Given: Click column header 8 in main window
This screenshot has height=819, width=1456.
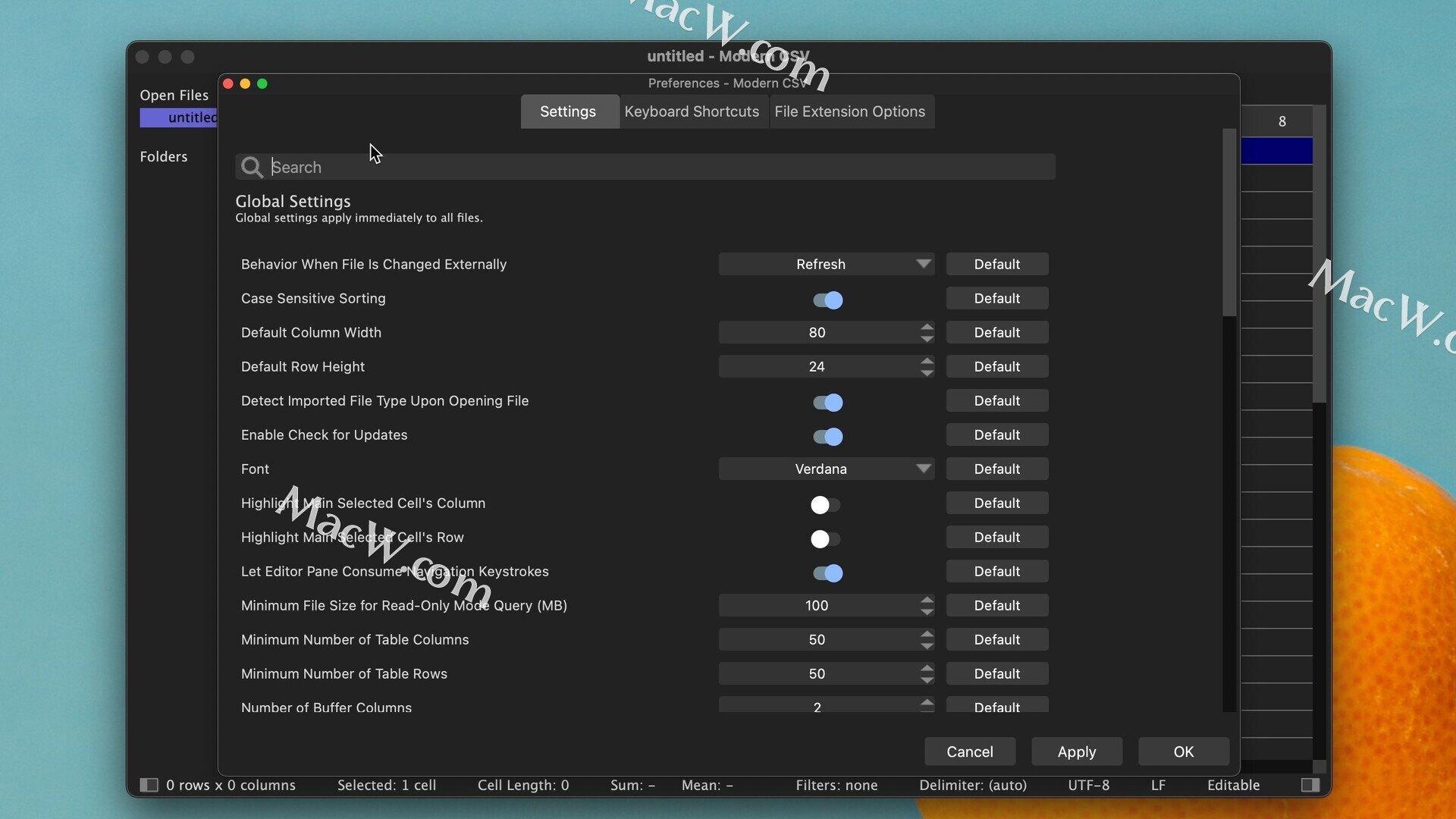Looking at the screenshot, I should pos(1282,121).
